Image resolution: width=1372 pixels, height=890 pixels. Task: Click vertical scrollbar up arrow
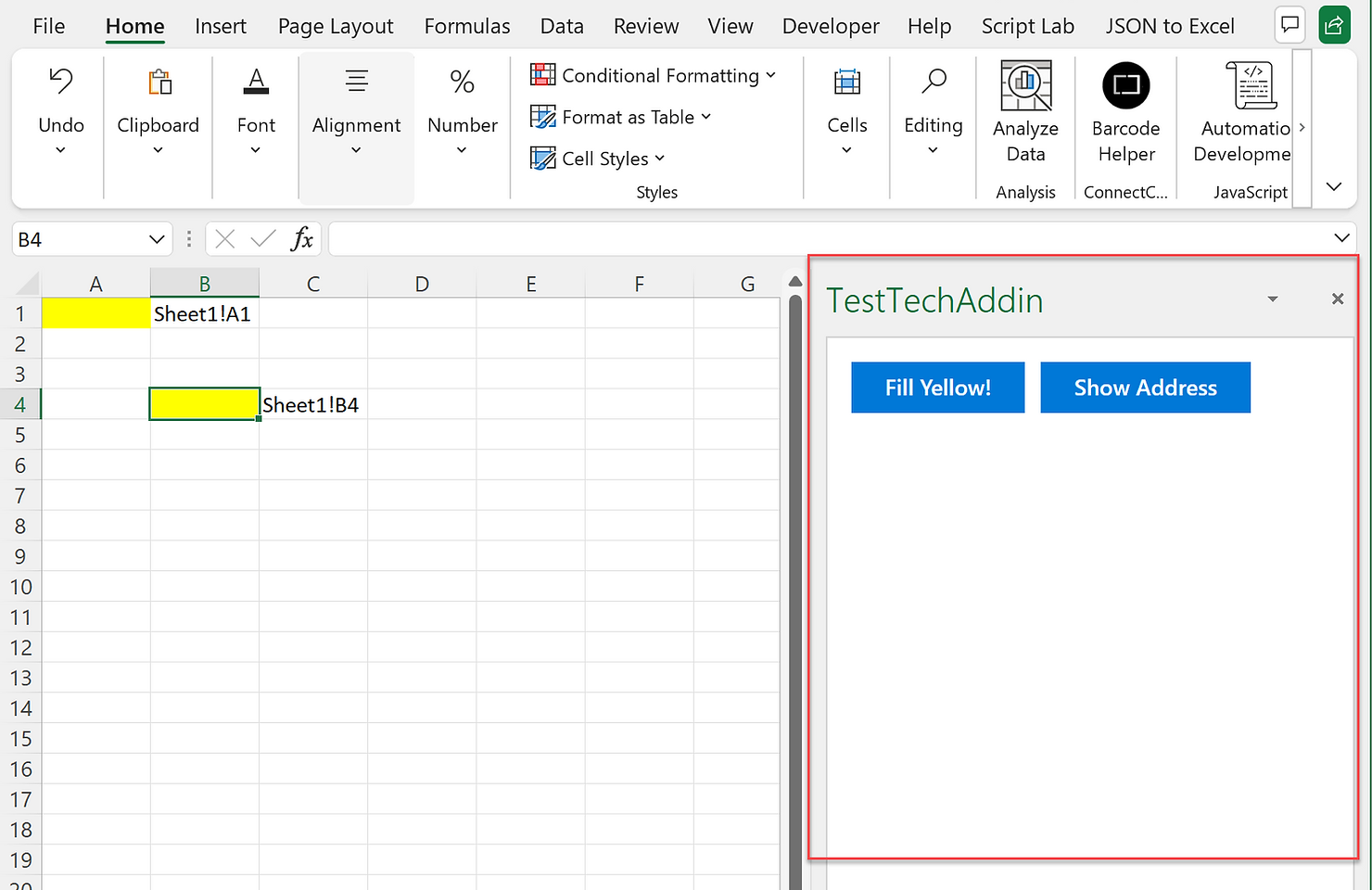point(794,282)
